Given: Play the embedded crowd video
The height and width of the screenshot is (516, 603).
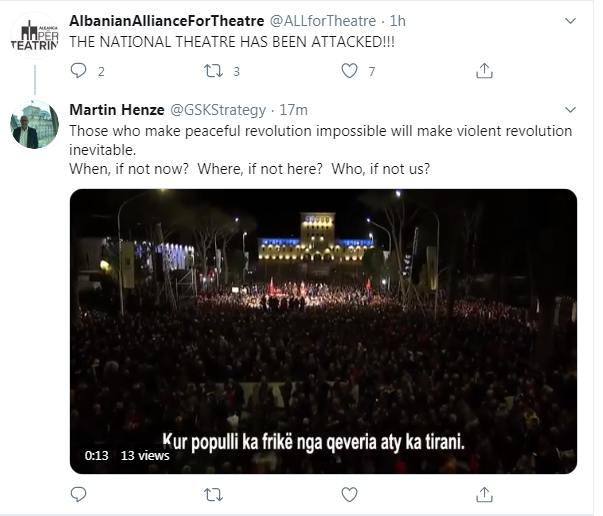Looking at the screenshot, I should (322, 330).
